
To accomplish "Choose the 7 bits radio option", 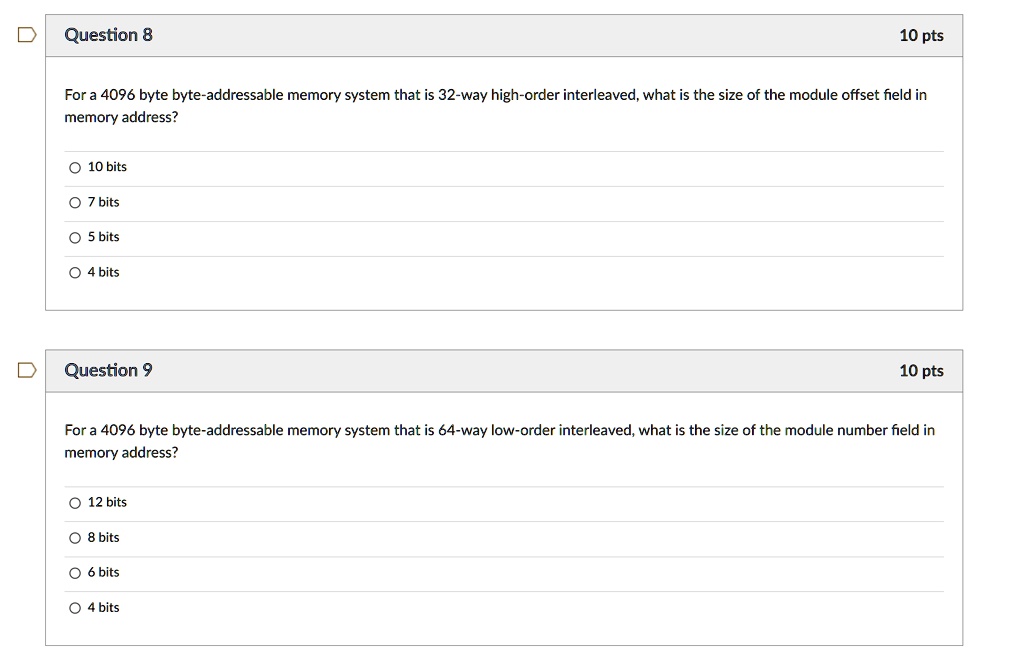I will click(75, 203).
